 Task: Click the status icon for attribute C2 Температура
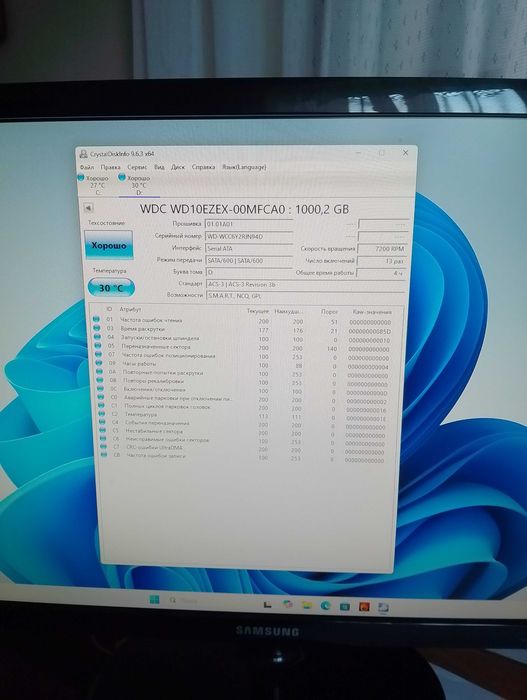[102, 414]
